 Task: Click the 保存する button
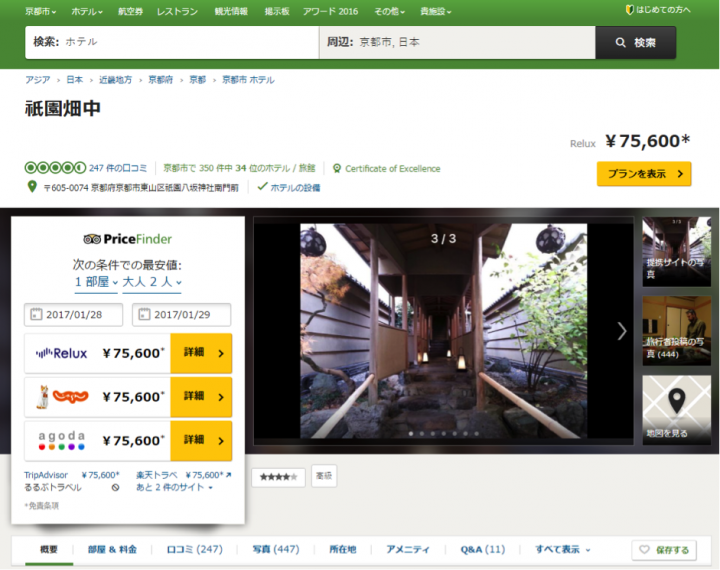(x=664, y=550)
